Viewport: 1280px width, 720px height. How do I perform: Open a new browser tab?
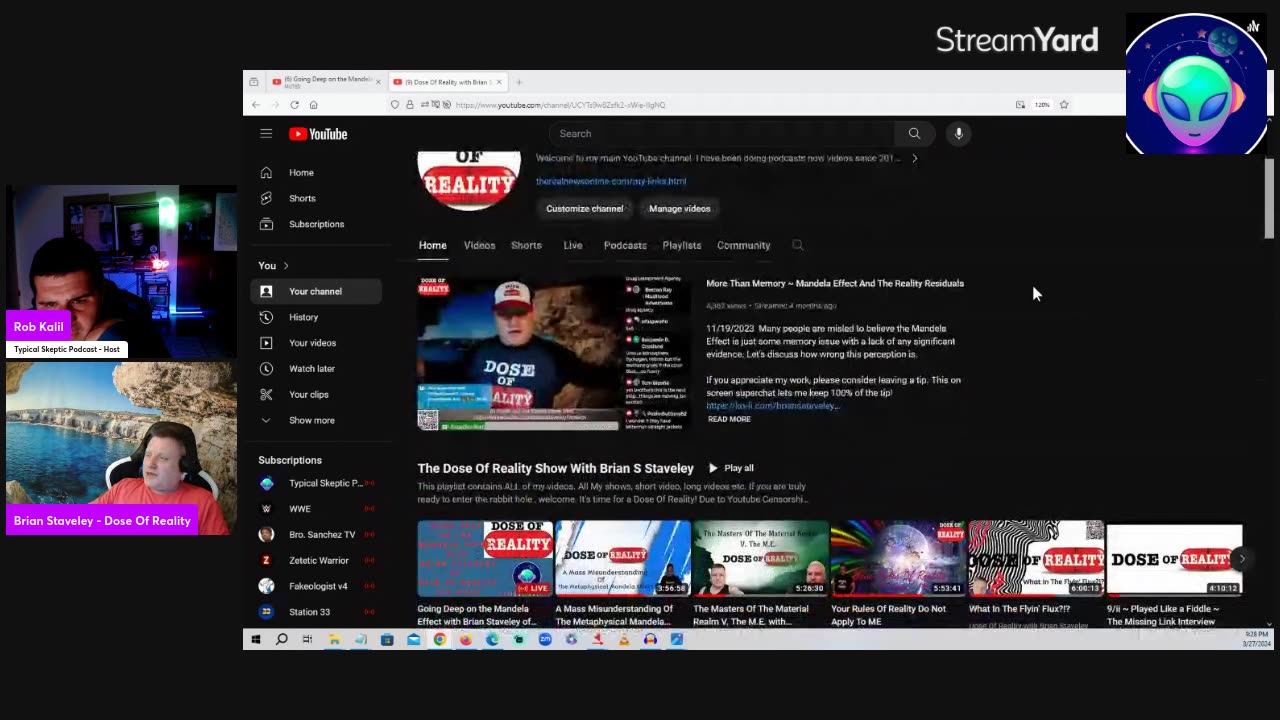click(518, 82)
